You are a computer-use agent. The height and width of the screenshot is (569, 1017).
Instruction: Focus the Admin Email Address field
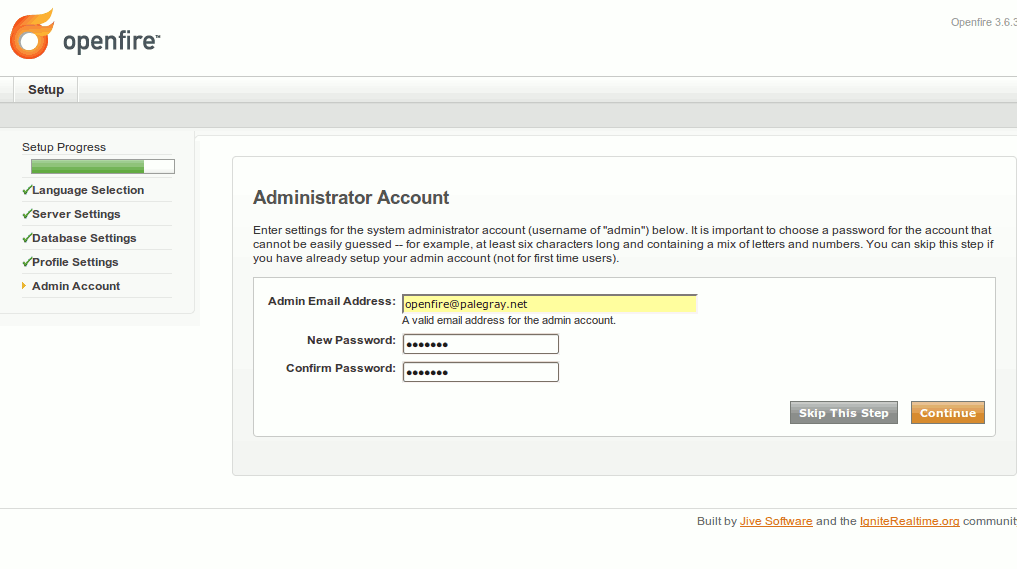click(549, 304)
